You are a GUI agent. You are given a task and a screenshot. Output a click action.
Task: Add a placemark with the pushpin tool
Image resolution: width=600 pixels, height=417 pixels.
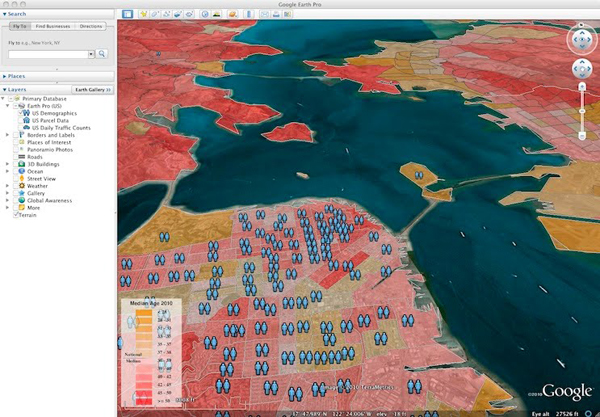tap(143, 14)
